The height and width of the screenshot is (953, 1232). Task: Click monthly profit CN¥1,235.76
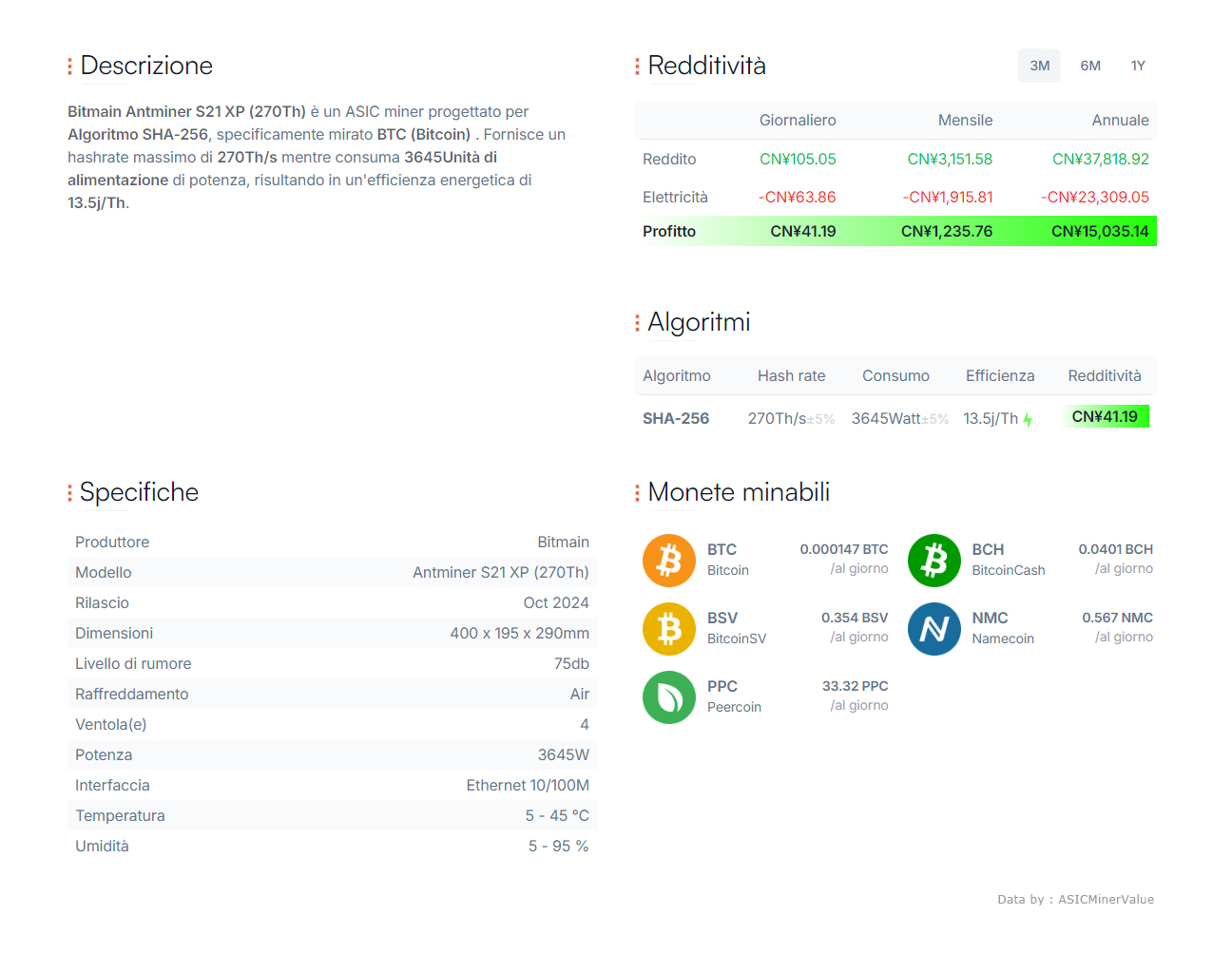click(947, 231)
